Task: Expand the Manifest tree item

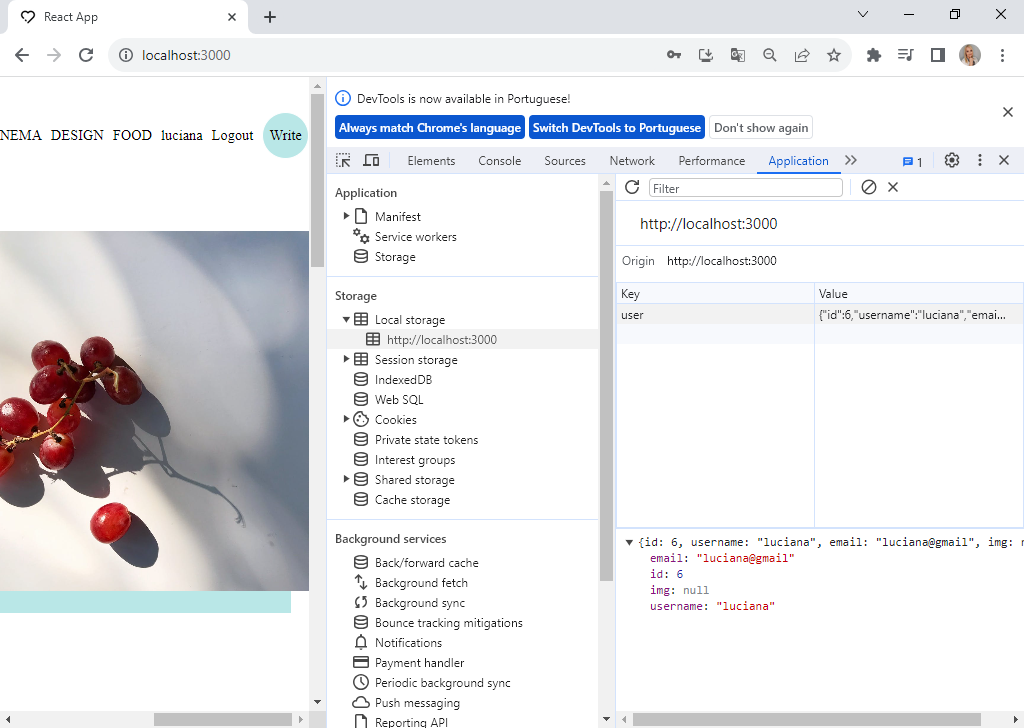Action: [346, 216]
